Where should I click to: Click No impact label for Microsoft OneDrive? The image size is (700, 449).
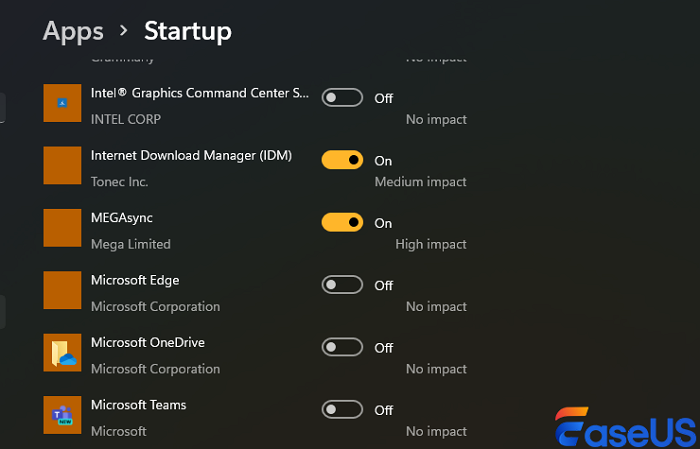436,369
